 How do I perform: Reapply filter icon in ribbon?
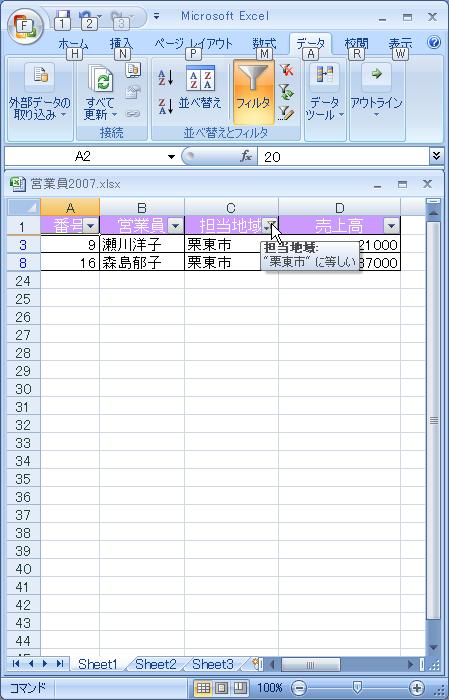pos(286,92)
